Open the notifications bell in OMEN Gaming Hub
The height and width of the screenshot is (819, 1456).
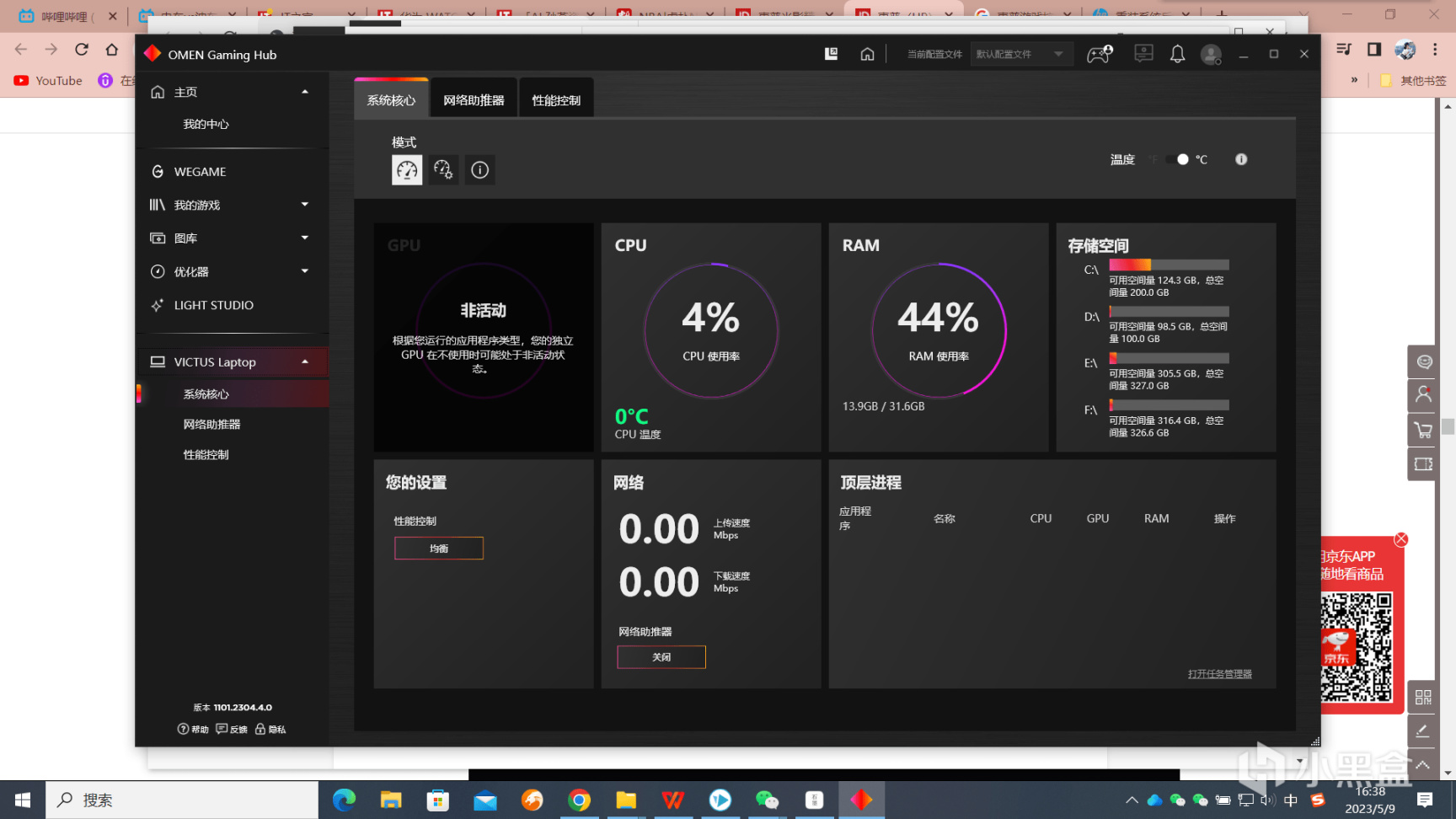pyautogui.click(x=1177, y=54)
